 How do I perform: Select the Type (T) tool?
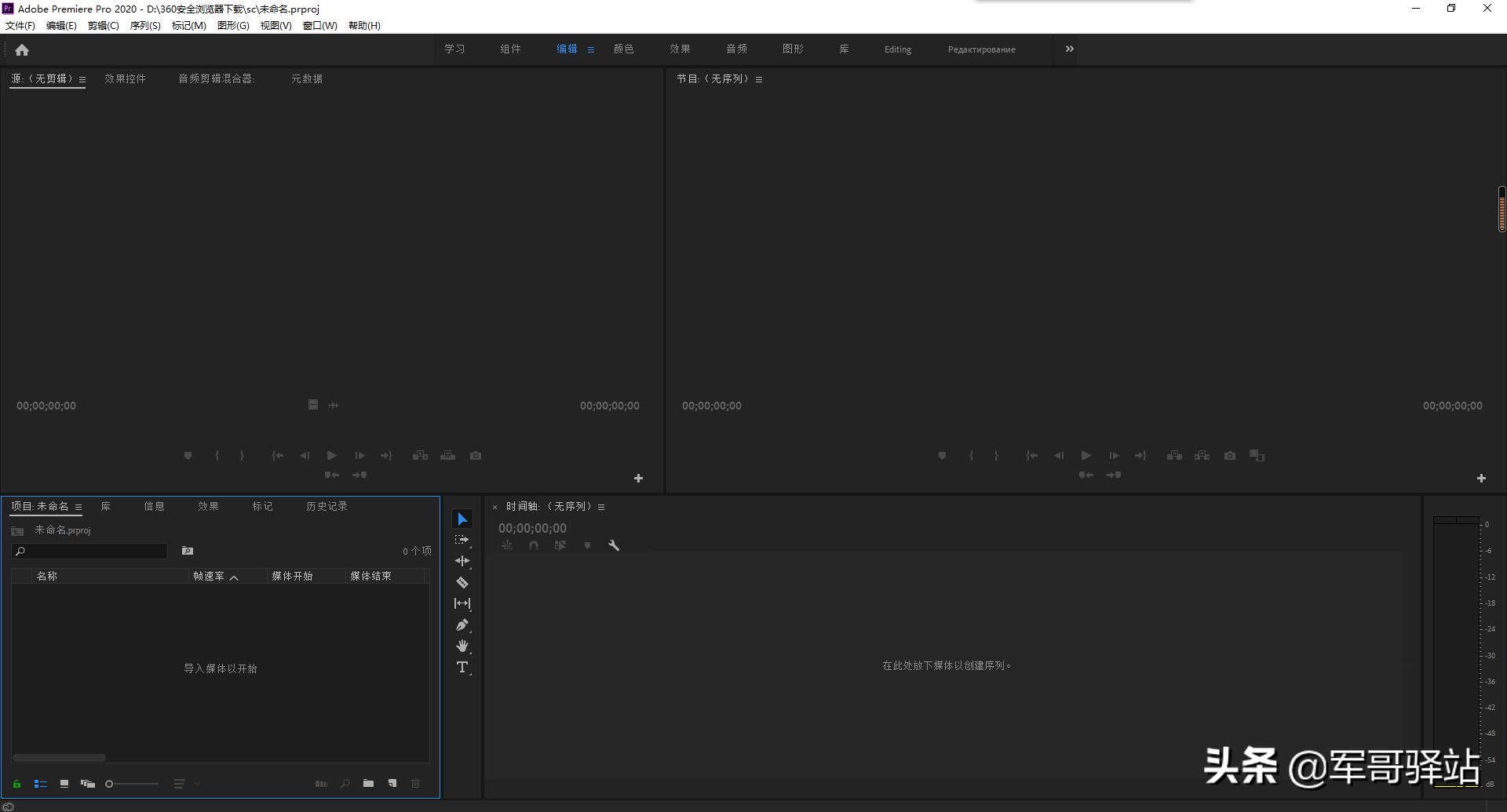(x=462, y=668)
